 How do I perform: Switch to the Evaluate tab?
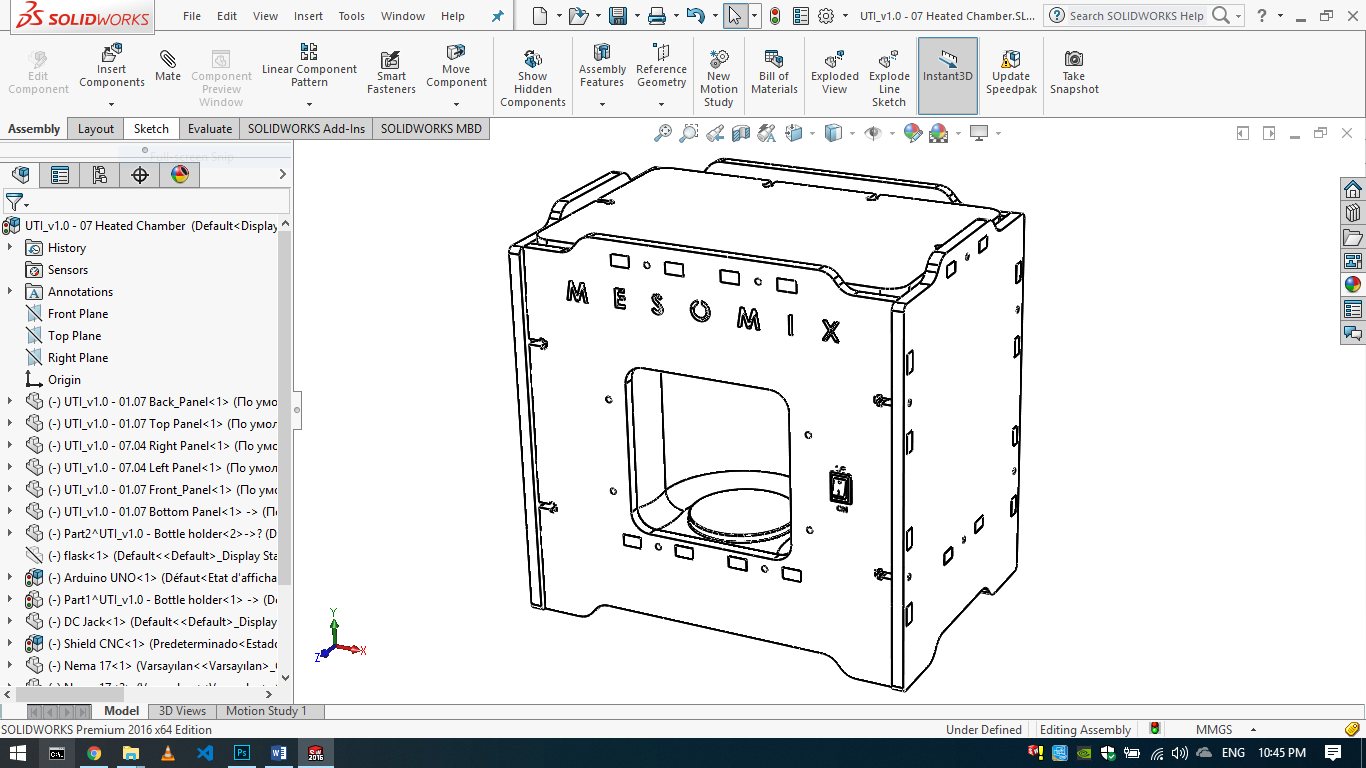click(x=210, y=129)
